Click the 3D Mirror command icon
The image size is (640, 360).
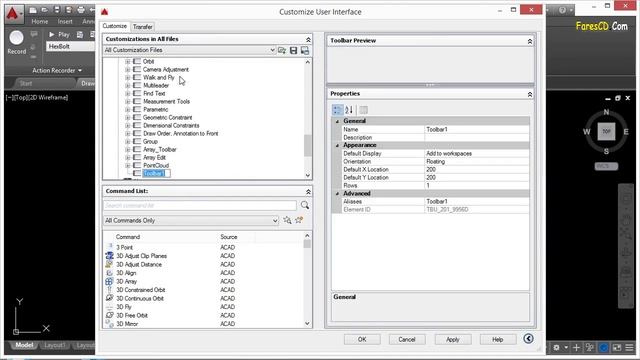coord(109,324)
